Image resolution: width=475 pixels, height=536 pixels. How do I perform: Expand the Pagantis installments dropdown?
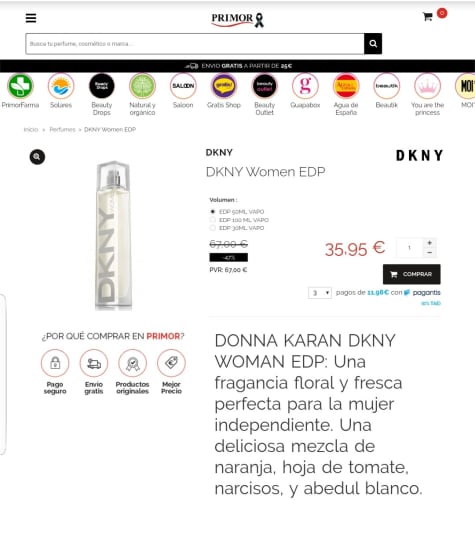tap(320, 293)
